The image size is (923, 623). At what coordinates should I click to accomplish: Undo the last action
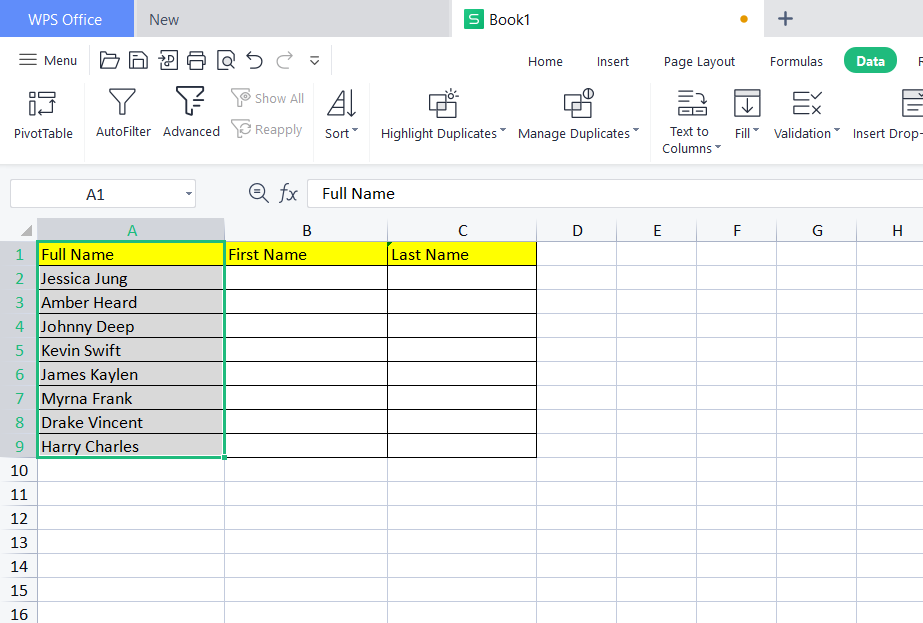[x=255, y=61]
